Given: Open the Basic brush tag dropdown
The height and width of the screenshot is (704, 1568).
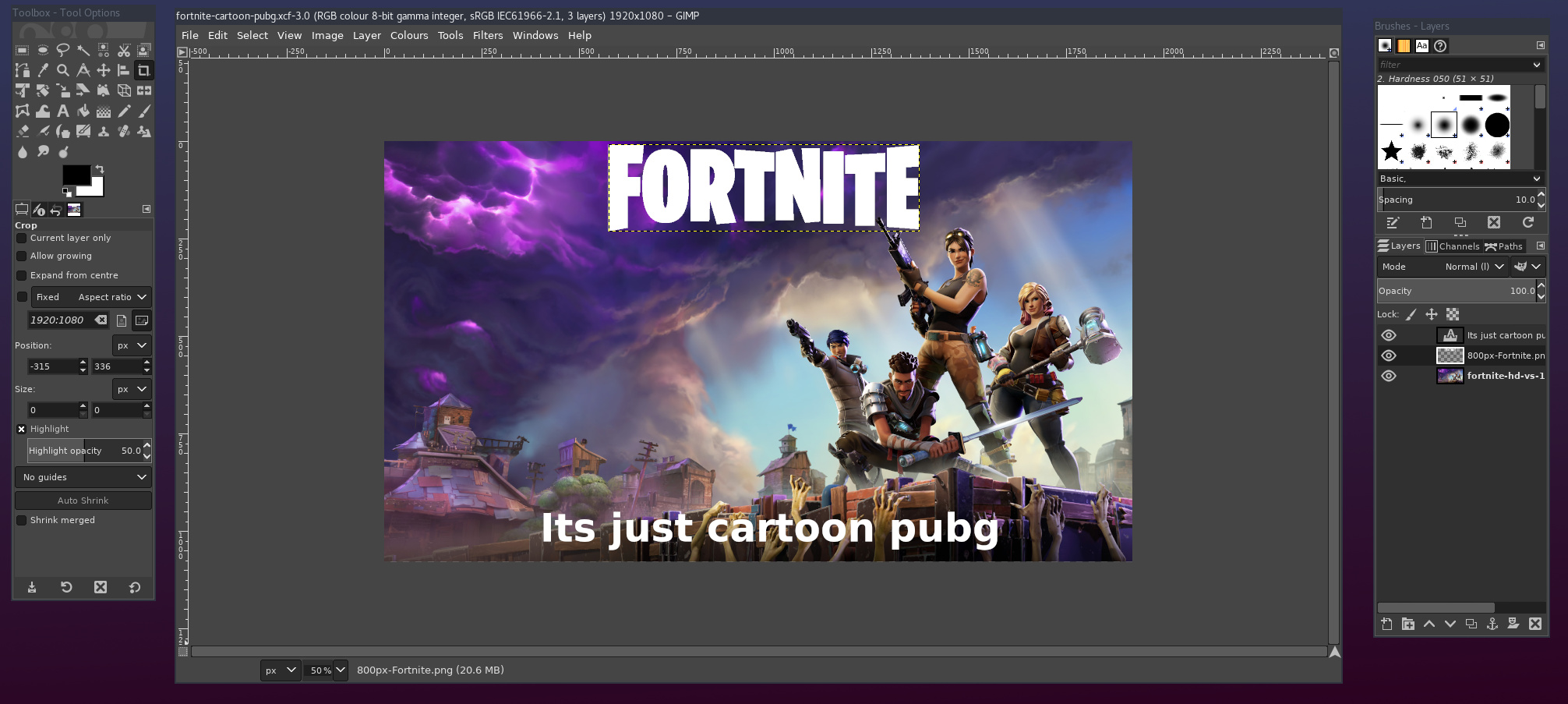Looking at the screenshot, I should (1460, 179).
